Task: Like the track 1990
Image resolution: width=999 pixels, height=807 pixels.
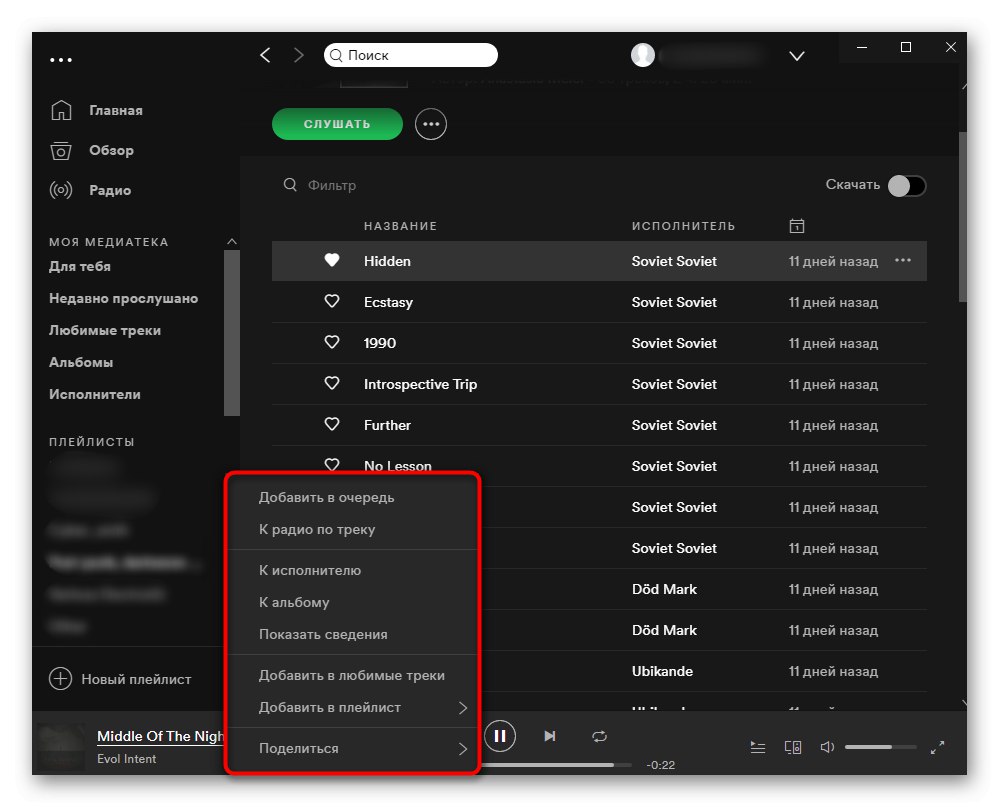Action: click(332, 342)
